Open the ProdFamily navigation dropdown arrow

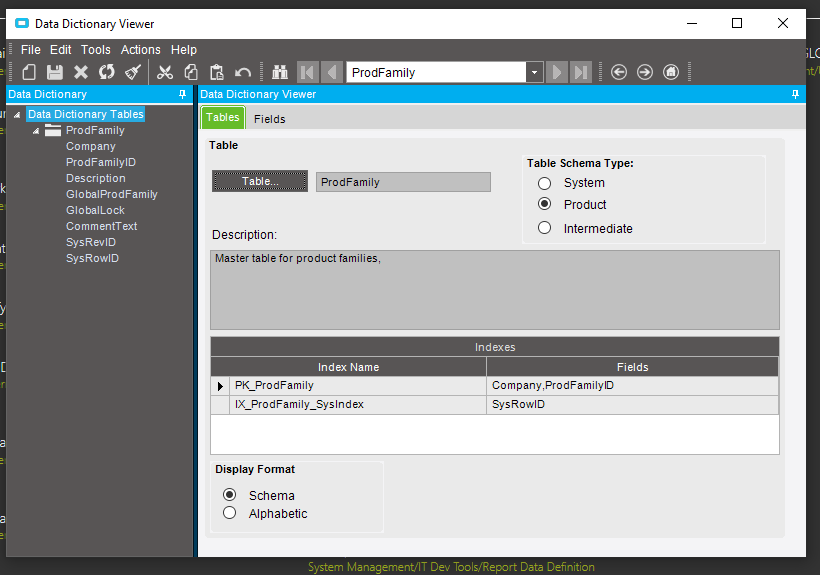click(x=534, y=72)
